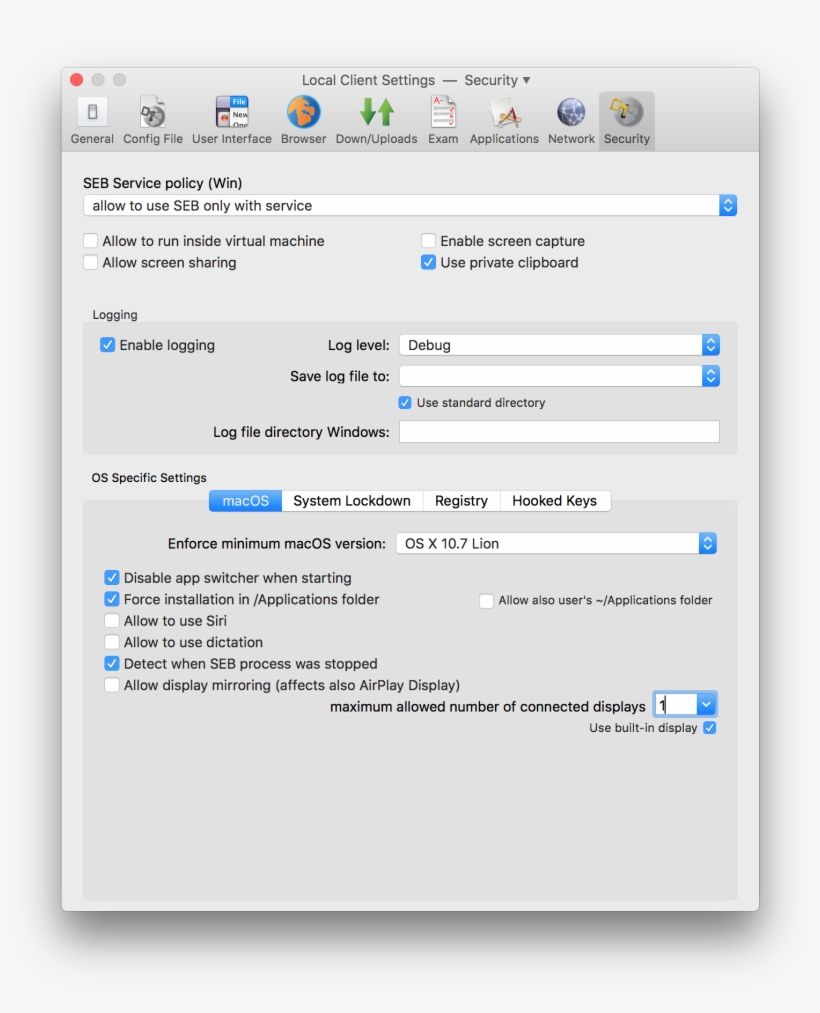Change maximum allowed number of connected displays

(x=706, y=704)
